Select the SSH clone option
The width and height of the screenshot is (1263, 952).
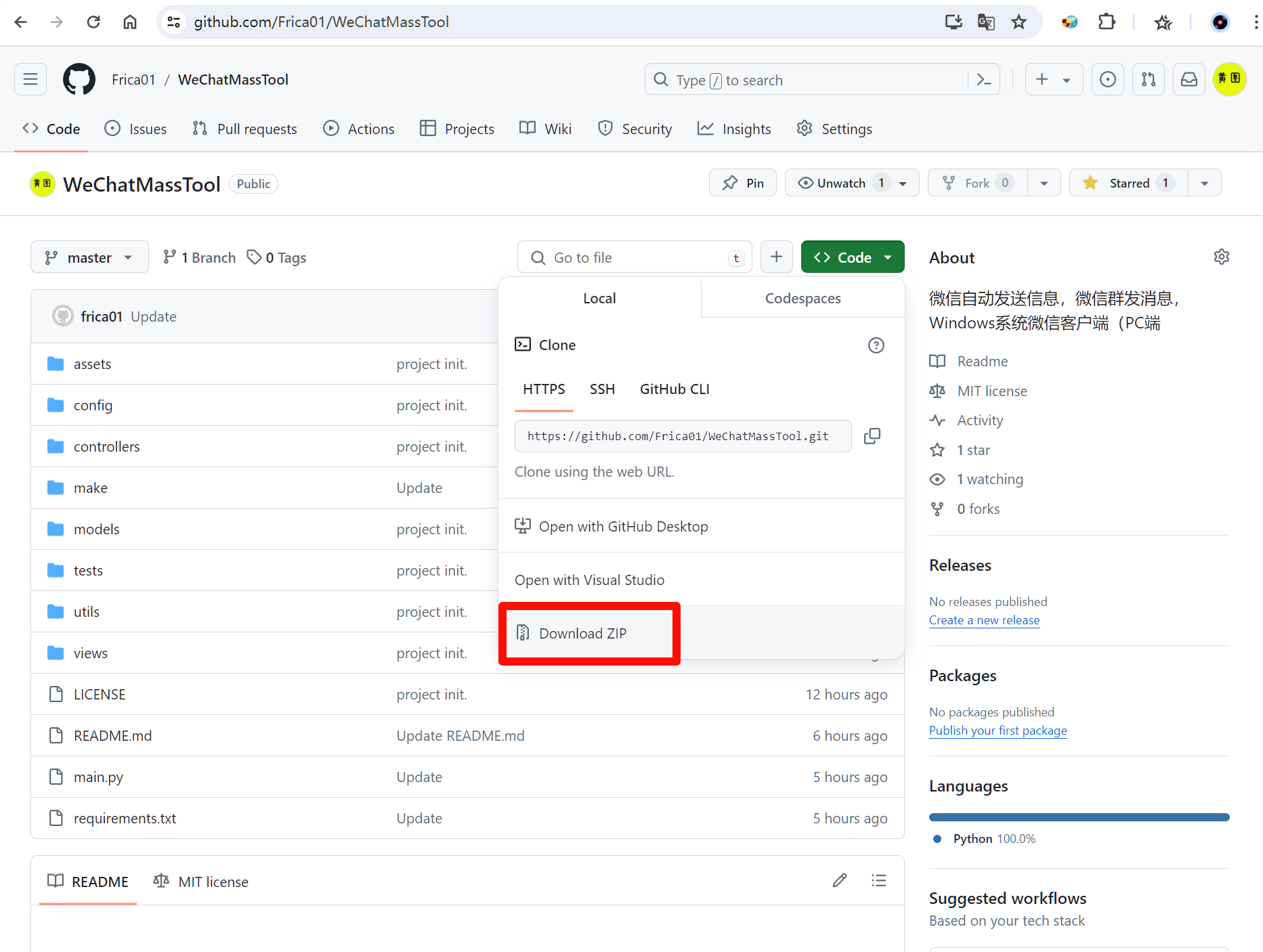click(x=602, y=389)
